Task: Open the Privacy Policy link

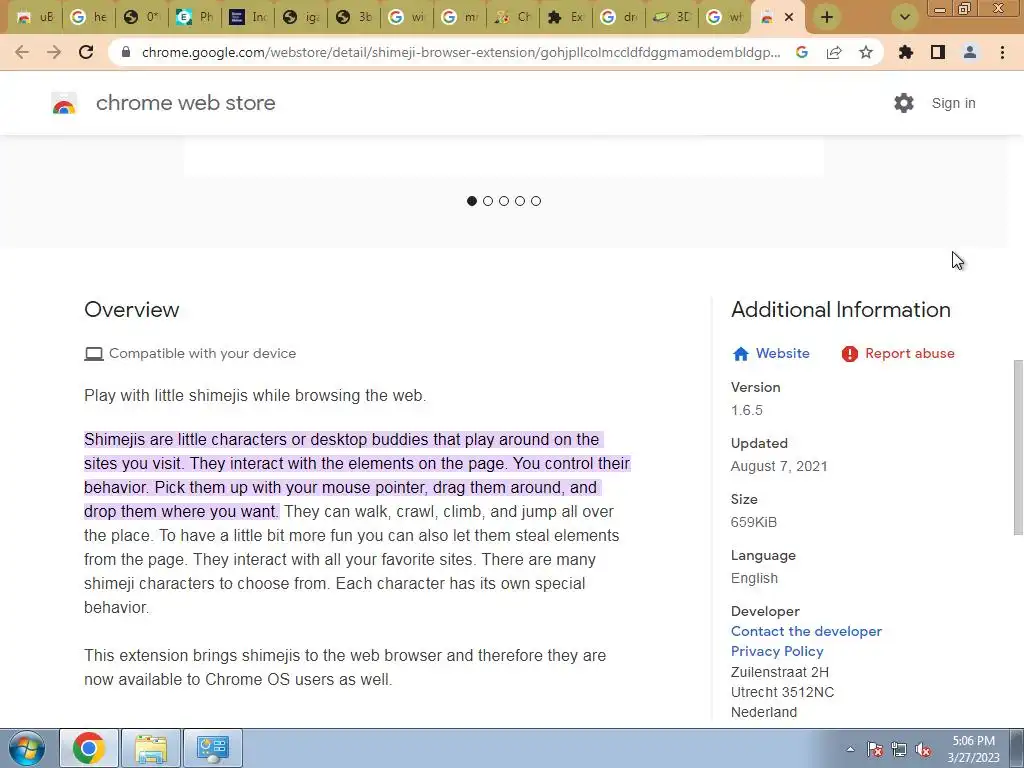Action: (777, 651)
